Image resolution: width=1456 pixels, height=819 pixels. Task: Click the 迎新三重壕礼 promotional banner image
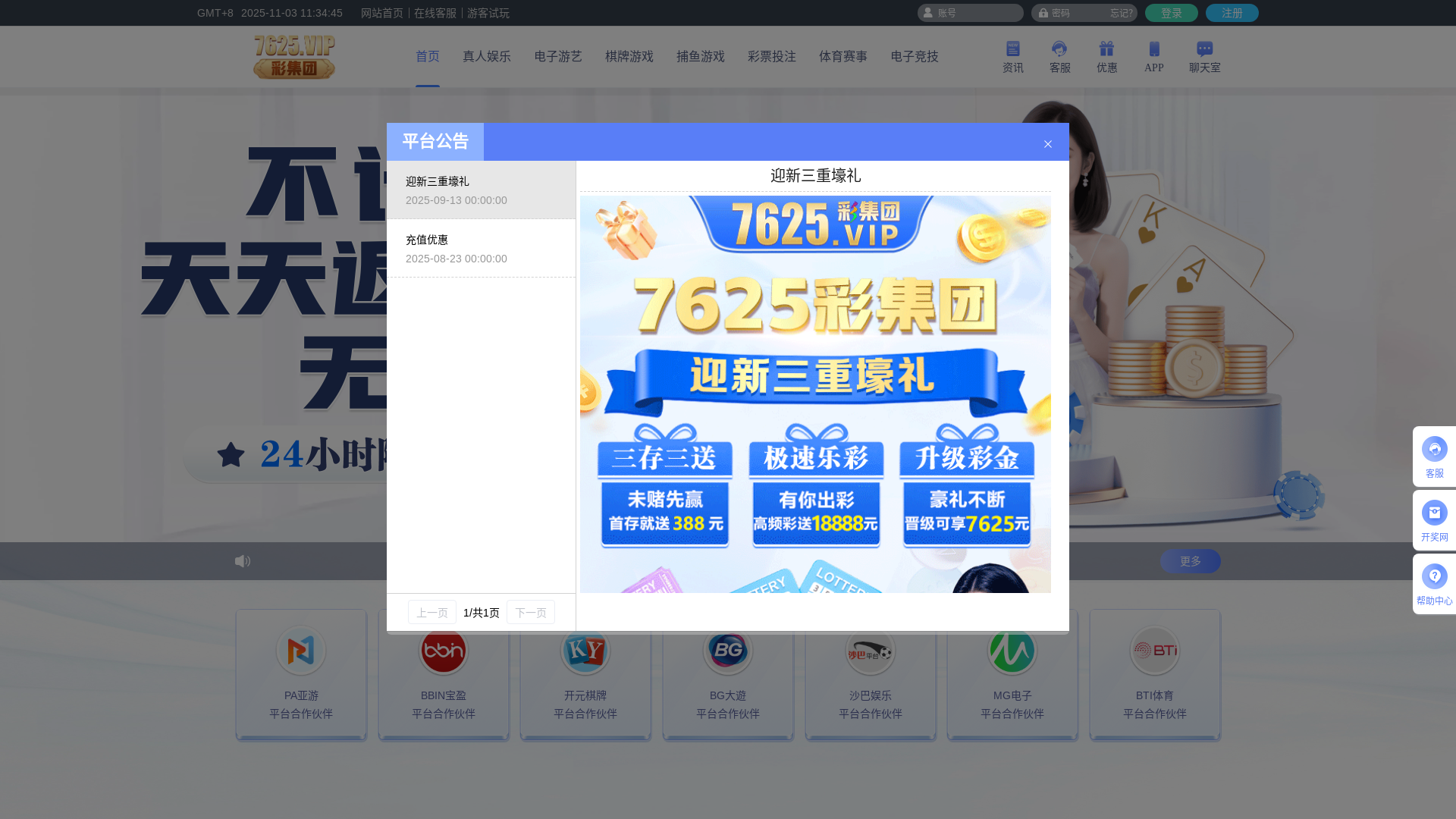[x=815, y=394]
